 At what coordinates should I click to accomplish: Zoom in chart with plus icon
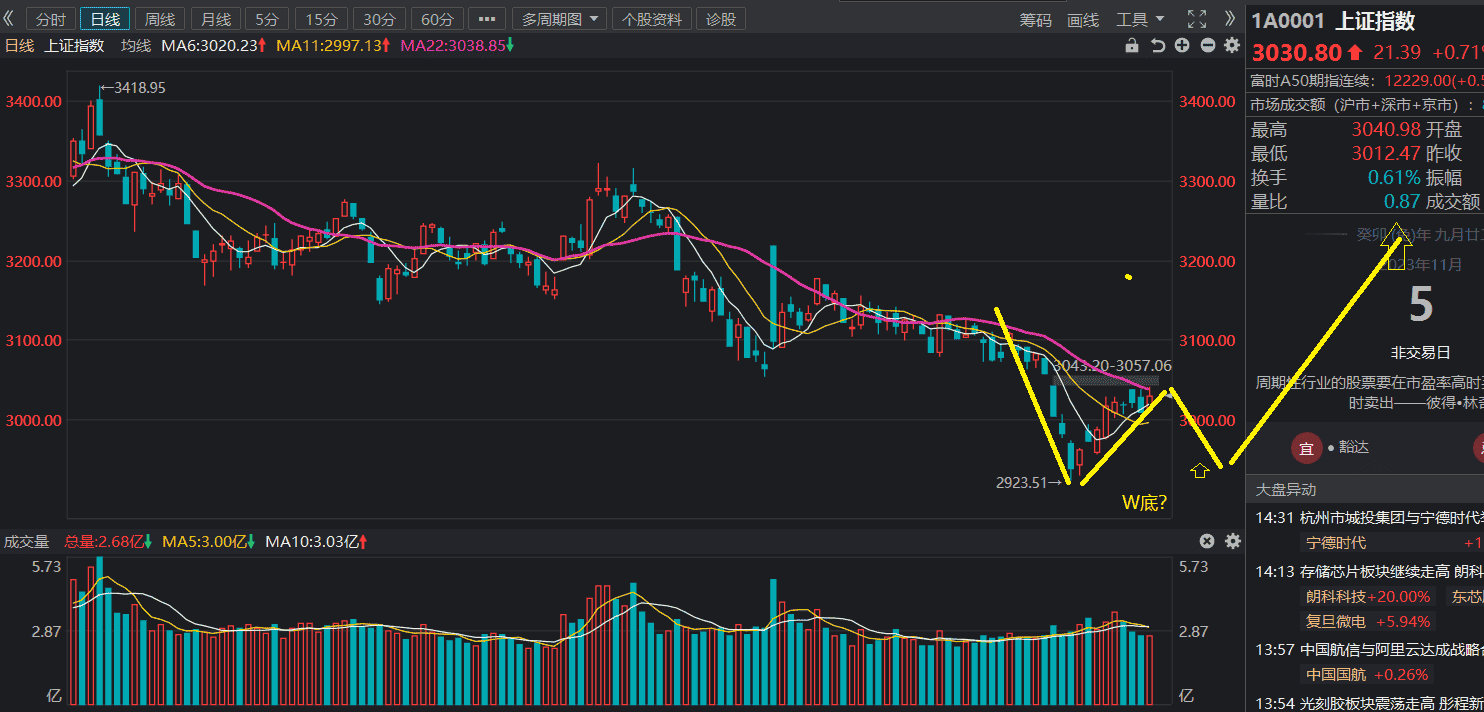point(1182,45)
